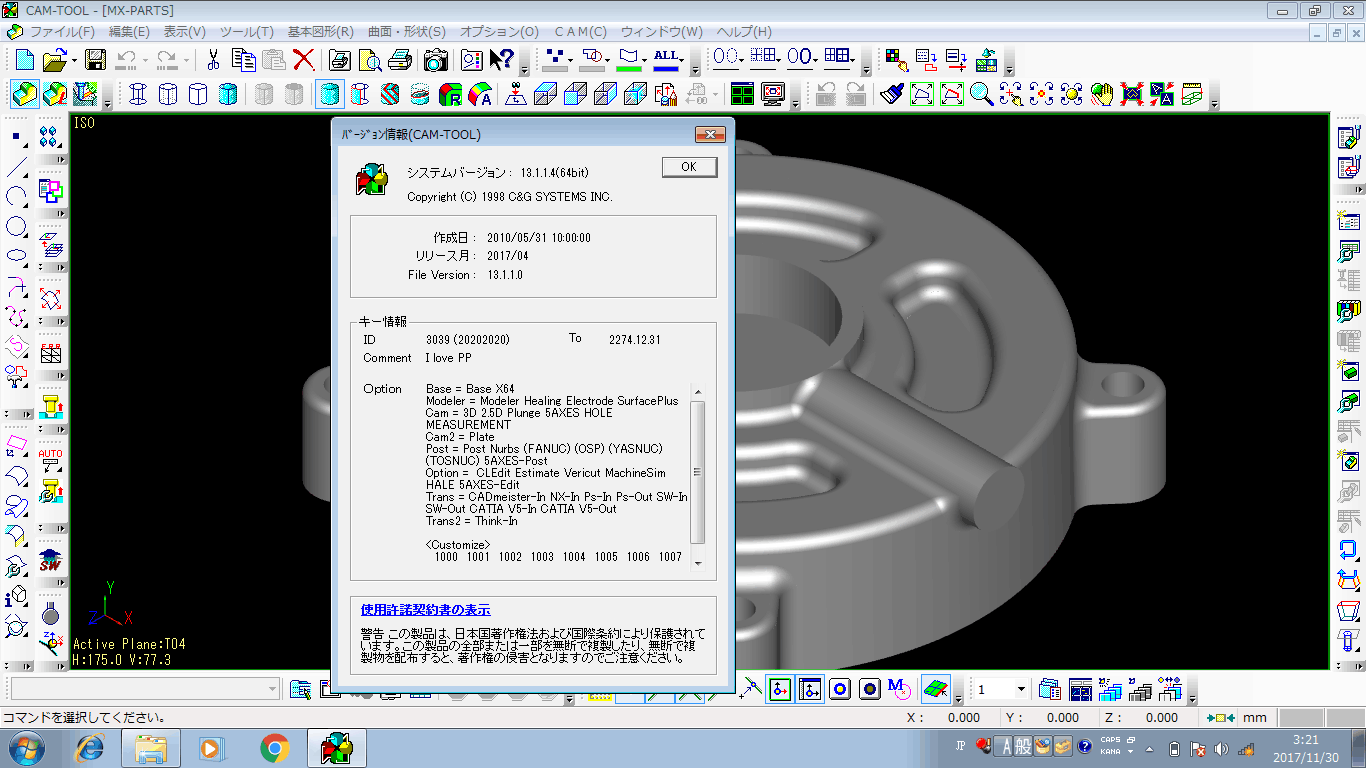Viewport: 1366px width, 768px height.
Task: Open the 編集(E) menu
Action: [129, 32]
